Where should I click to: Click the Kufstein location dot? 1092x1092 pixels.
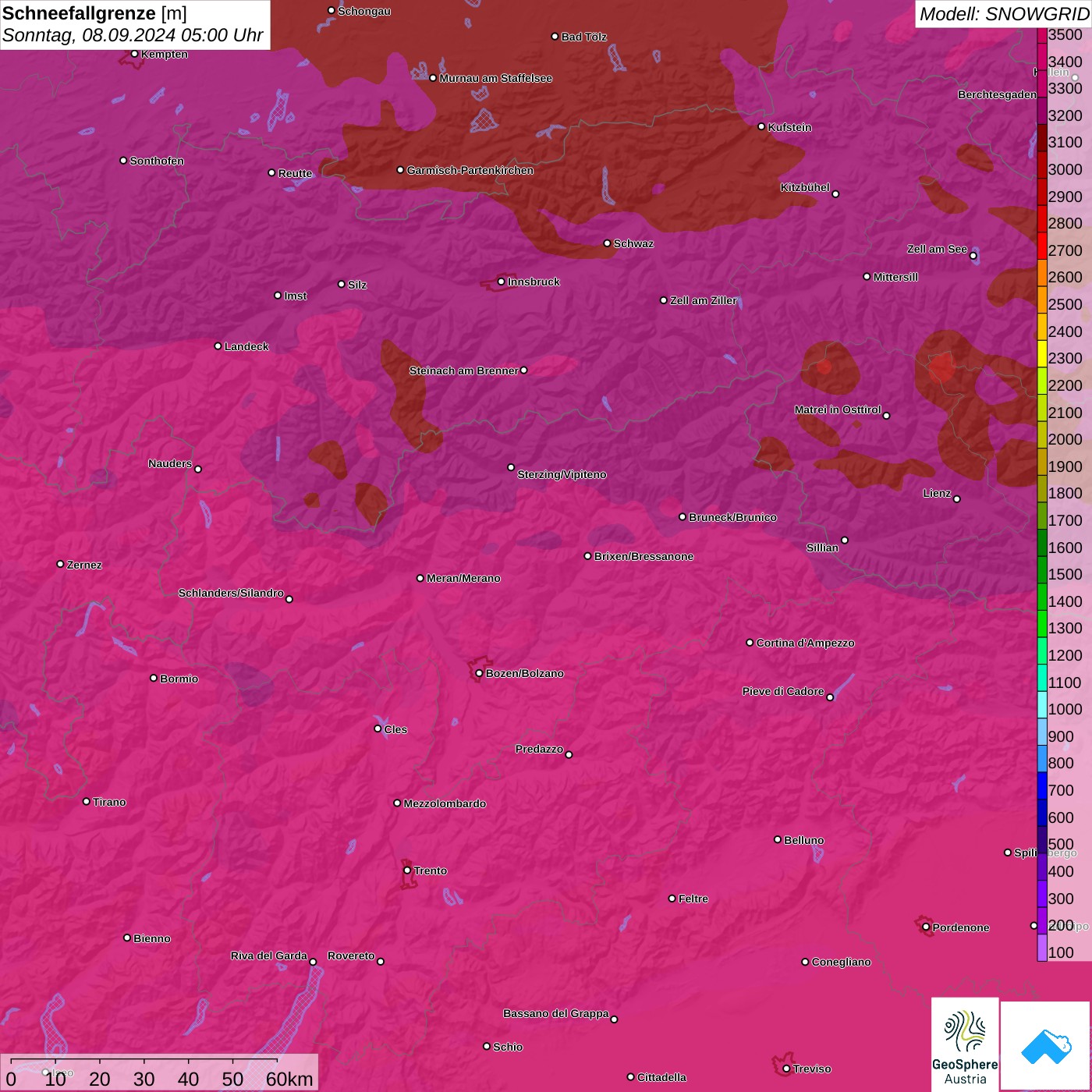762,126
